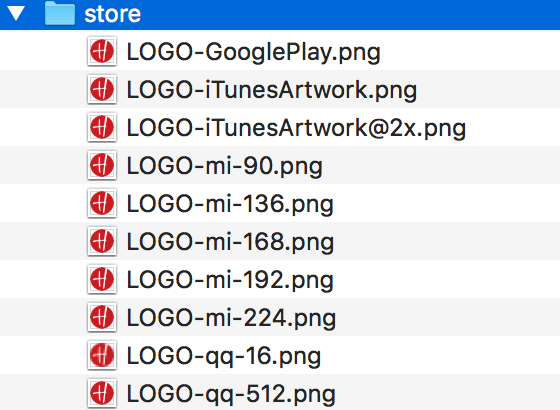Click the LOGO-mi-90.png thumbnail icon

pyautogui.click(x=102, y=165)
